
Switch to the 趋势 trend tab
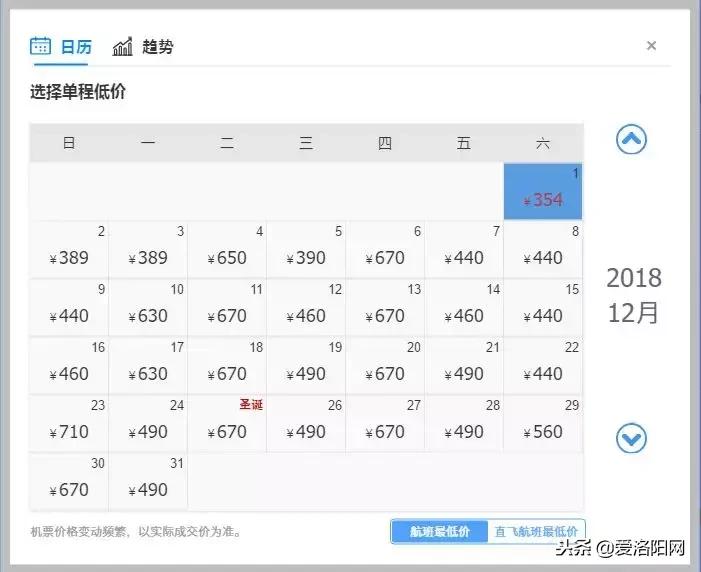click(143, 47)
